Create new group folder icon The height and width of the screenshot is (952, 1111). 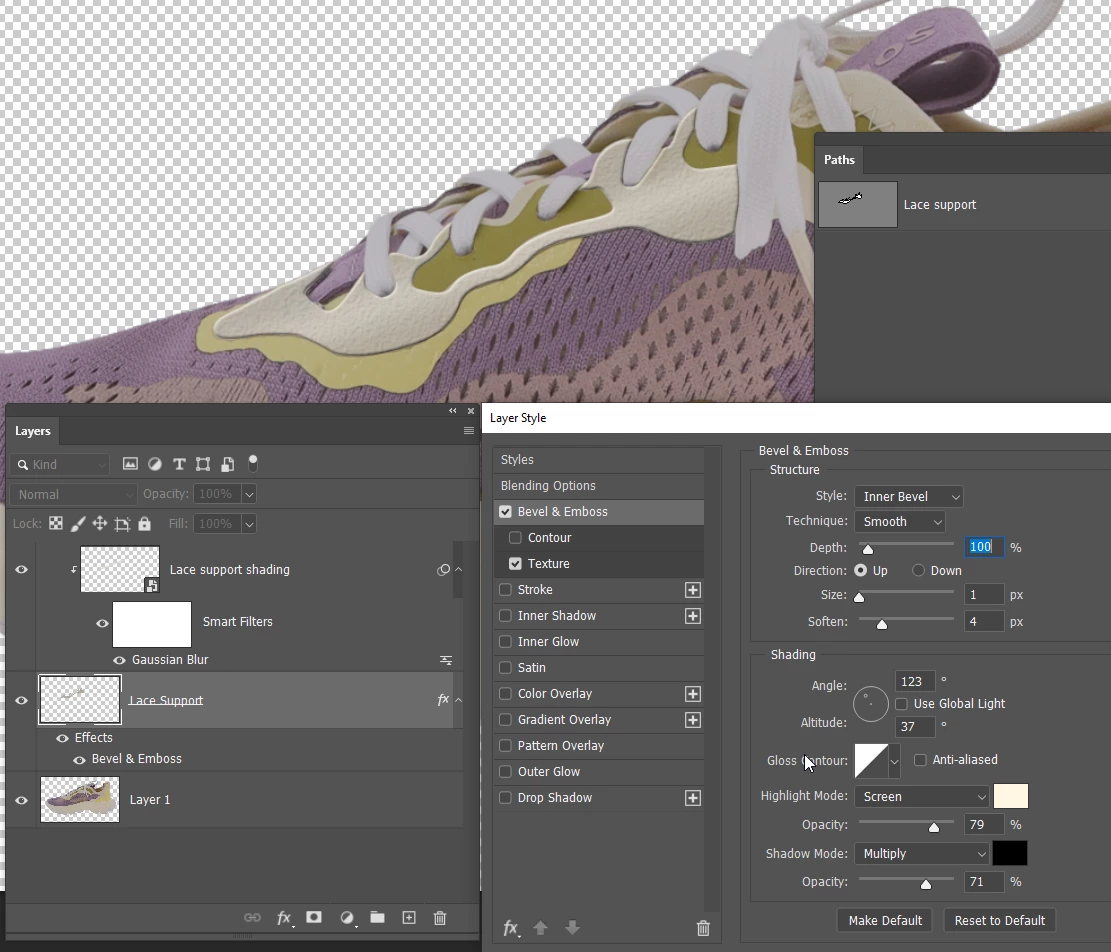[x=378, y=917]
